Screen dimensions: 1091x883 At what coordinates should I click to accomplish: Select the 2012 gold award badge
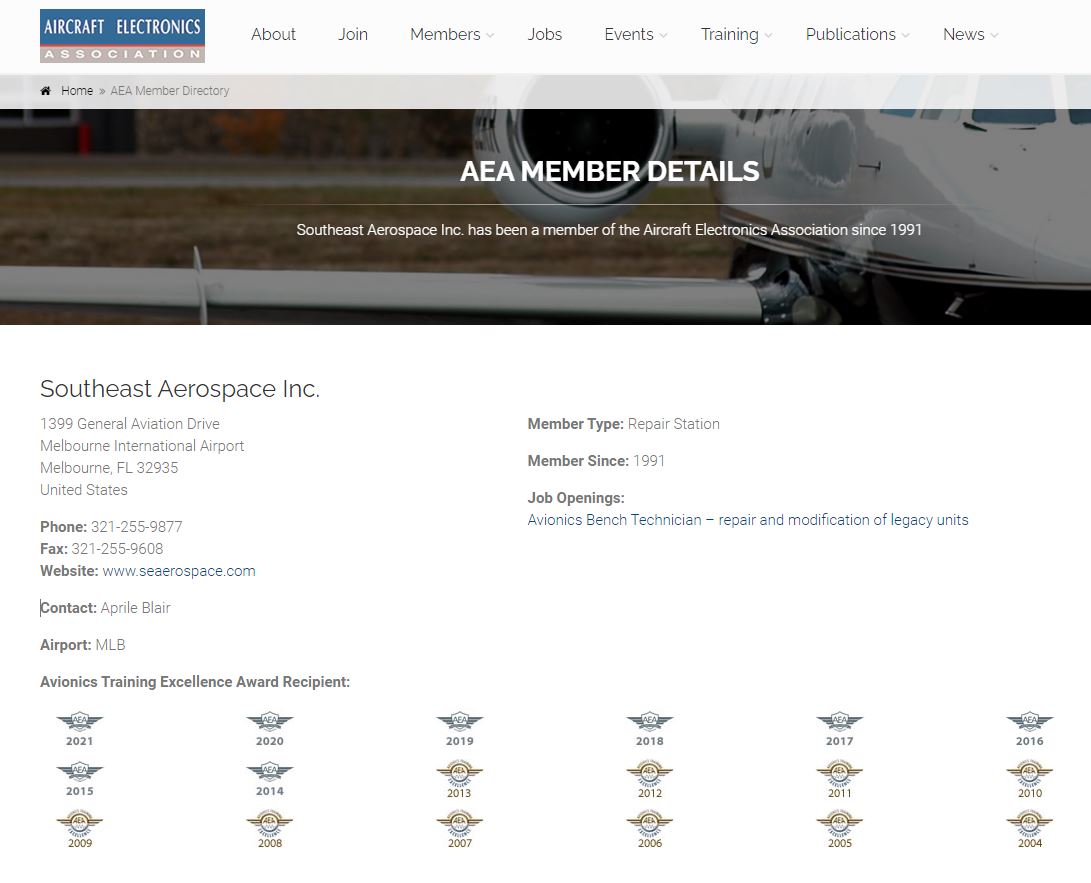(650, 780)
